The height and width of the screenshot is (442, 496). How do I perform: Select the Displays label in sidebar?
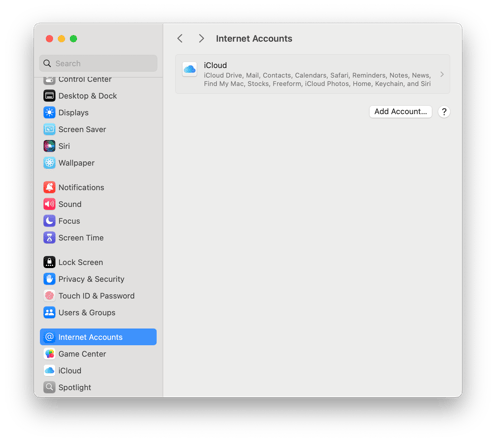pyautogui.click(x=73, y=113)
